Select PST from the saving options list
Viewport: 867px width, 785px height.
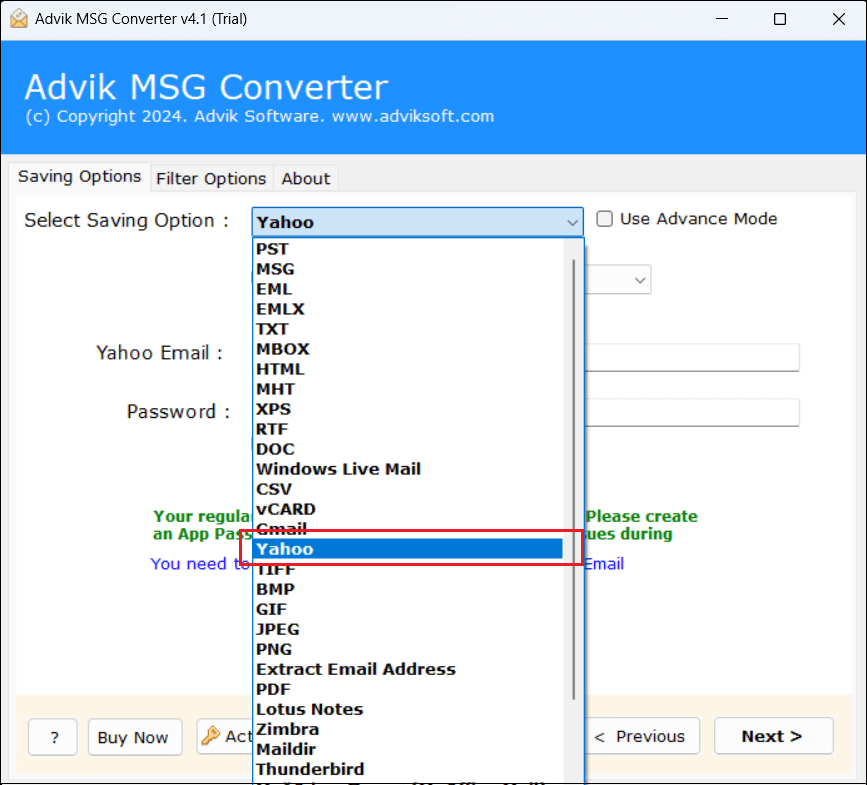[272, 248]
